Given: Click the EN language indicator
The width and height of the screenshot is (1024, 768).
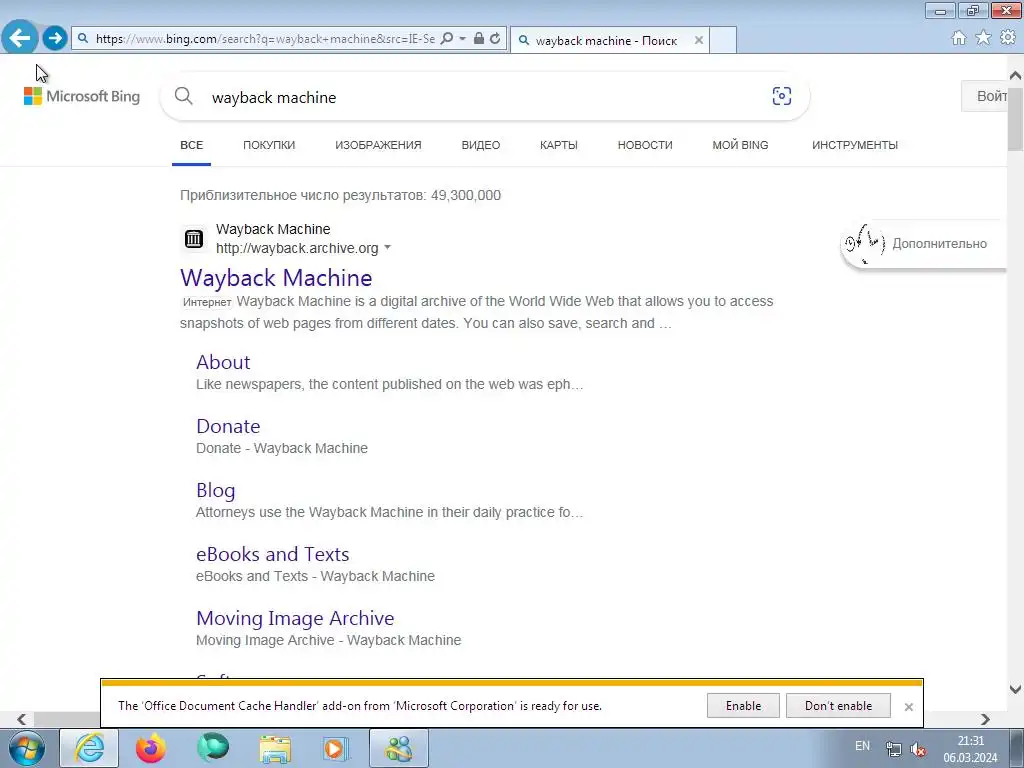Looking at the screenshot, I should pyautogui.click(x=862, y=746).
